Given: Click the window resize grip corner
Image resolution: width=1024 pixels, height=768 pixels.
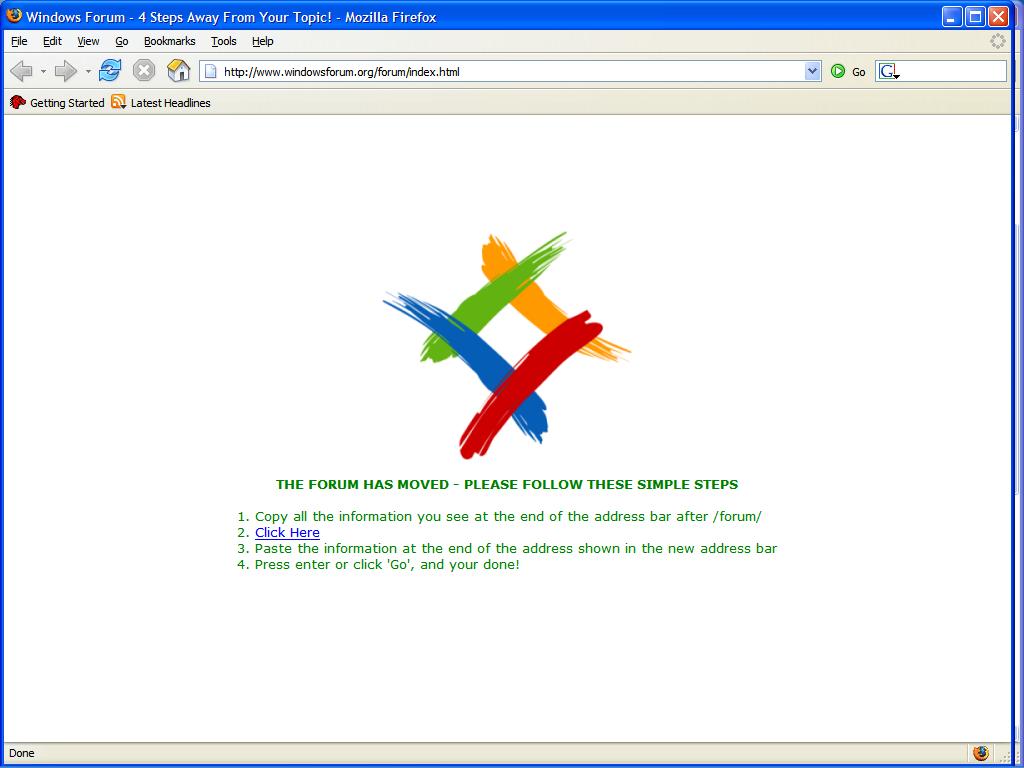Looking at the screenshot, I should pyautogui.click(x=1006, y=756).
